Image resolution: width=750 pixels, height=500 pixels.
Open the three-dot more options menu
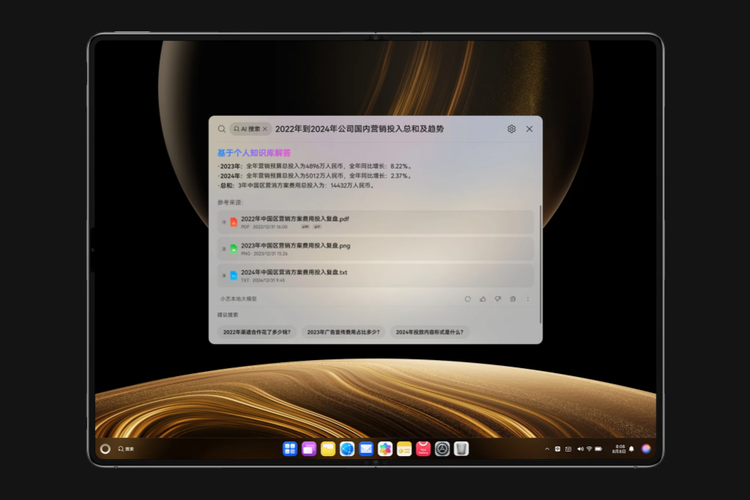[x=528, y=299]
